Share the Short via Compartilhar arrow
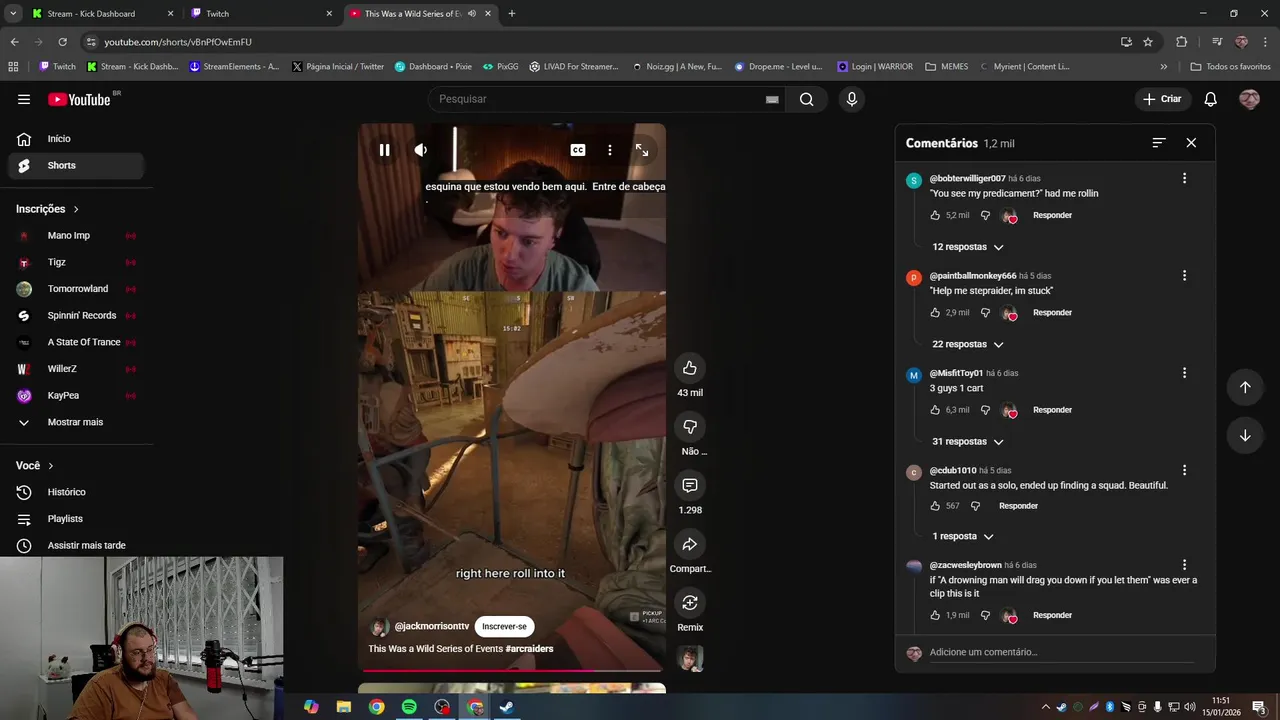Screen dimensions: 1280x720 pyautogui.click(x=690, y=544)
